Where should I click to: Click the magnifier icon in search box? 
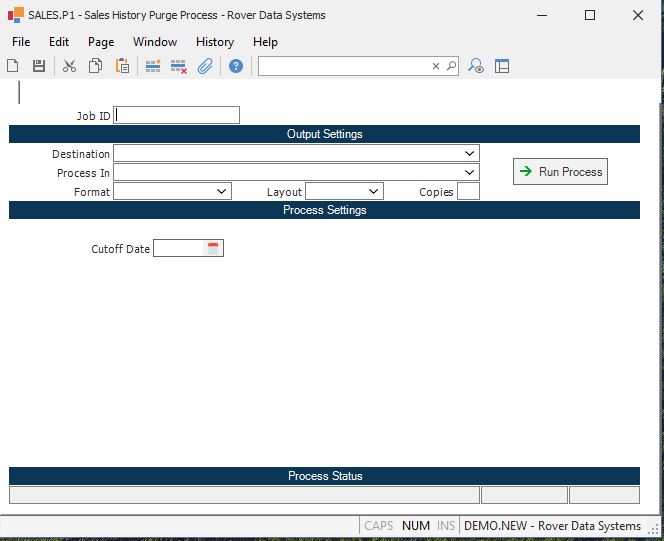(x=451, y=66)
